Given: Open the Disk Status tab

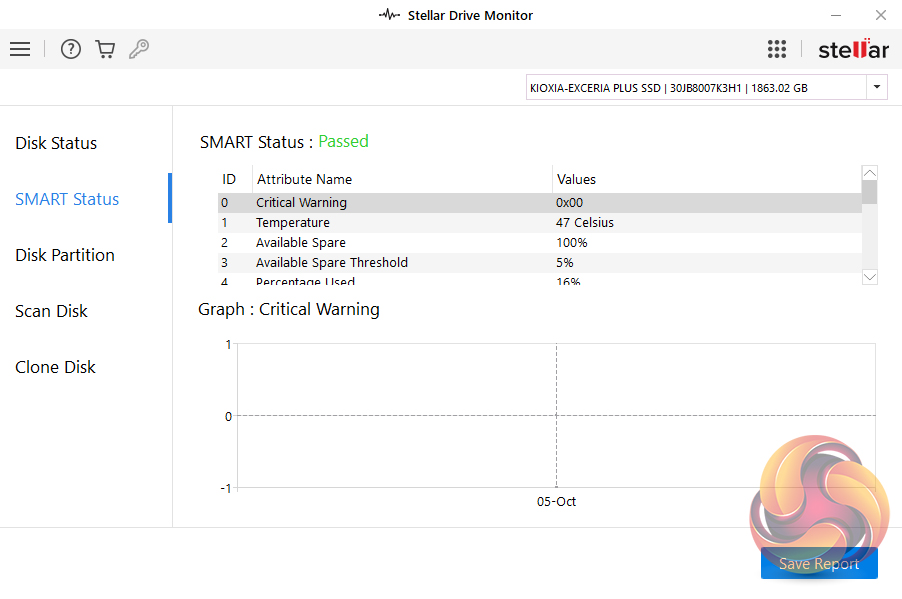Looking at the screenshot, I should [56, 143].
